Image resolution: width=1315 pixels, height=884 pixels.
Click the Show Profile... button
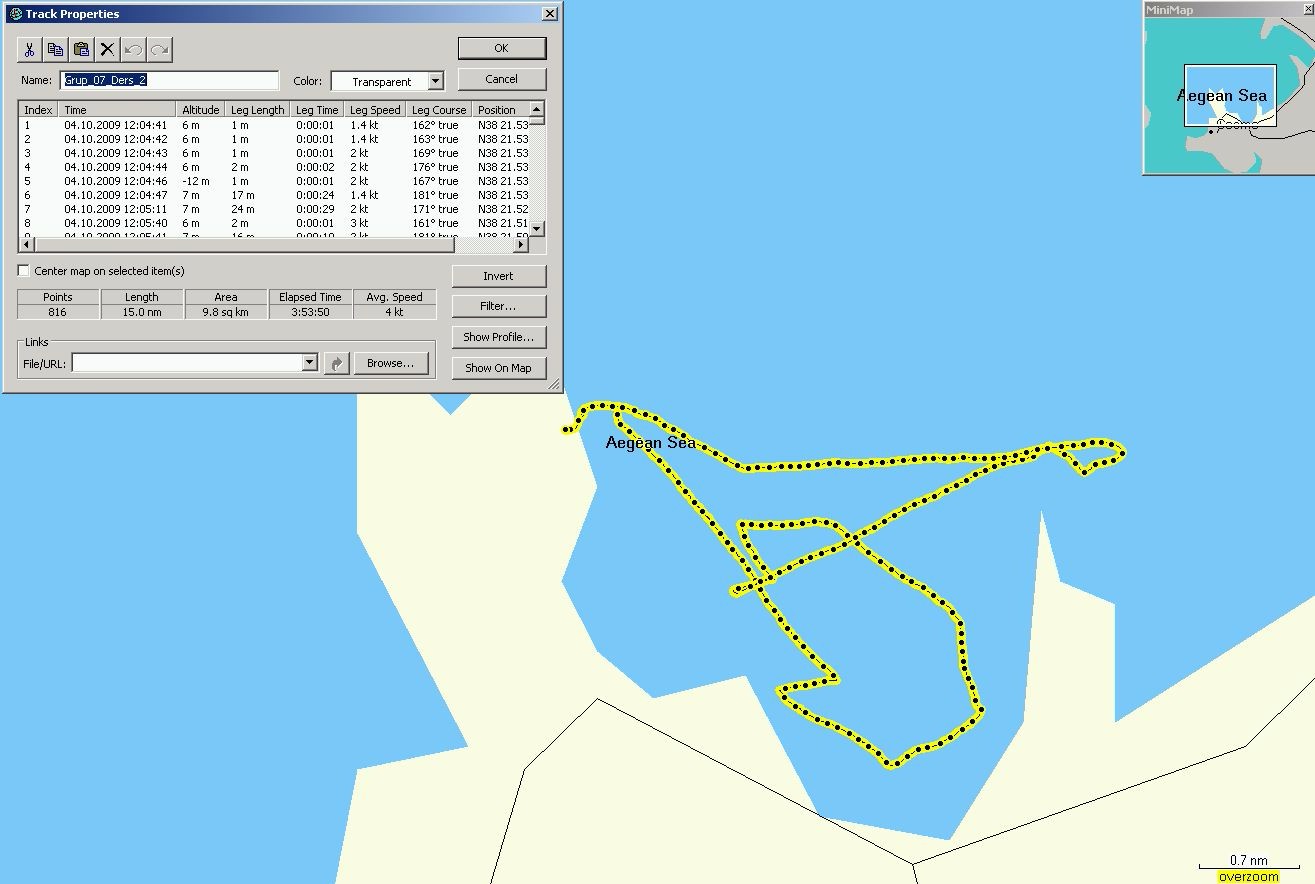click(499, 337)
